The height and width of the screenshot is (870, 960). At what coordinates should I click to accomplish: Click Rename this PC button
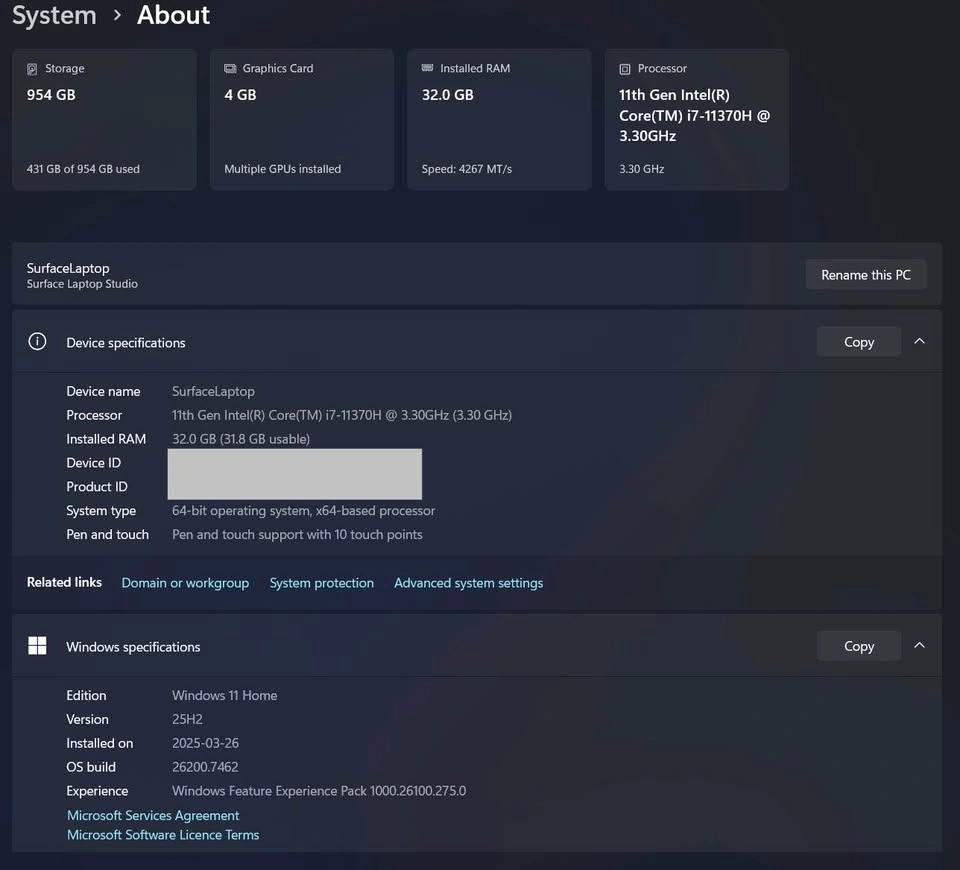click(866, 275)
